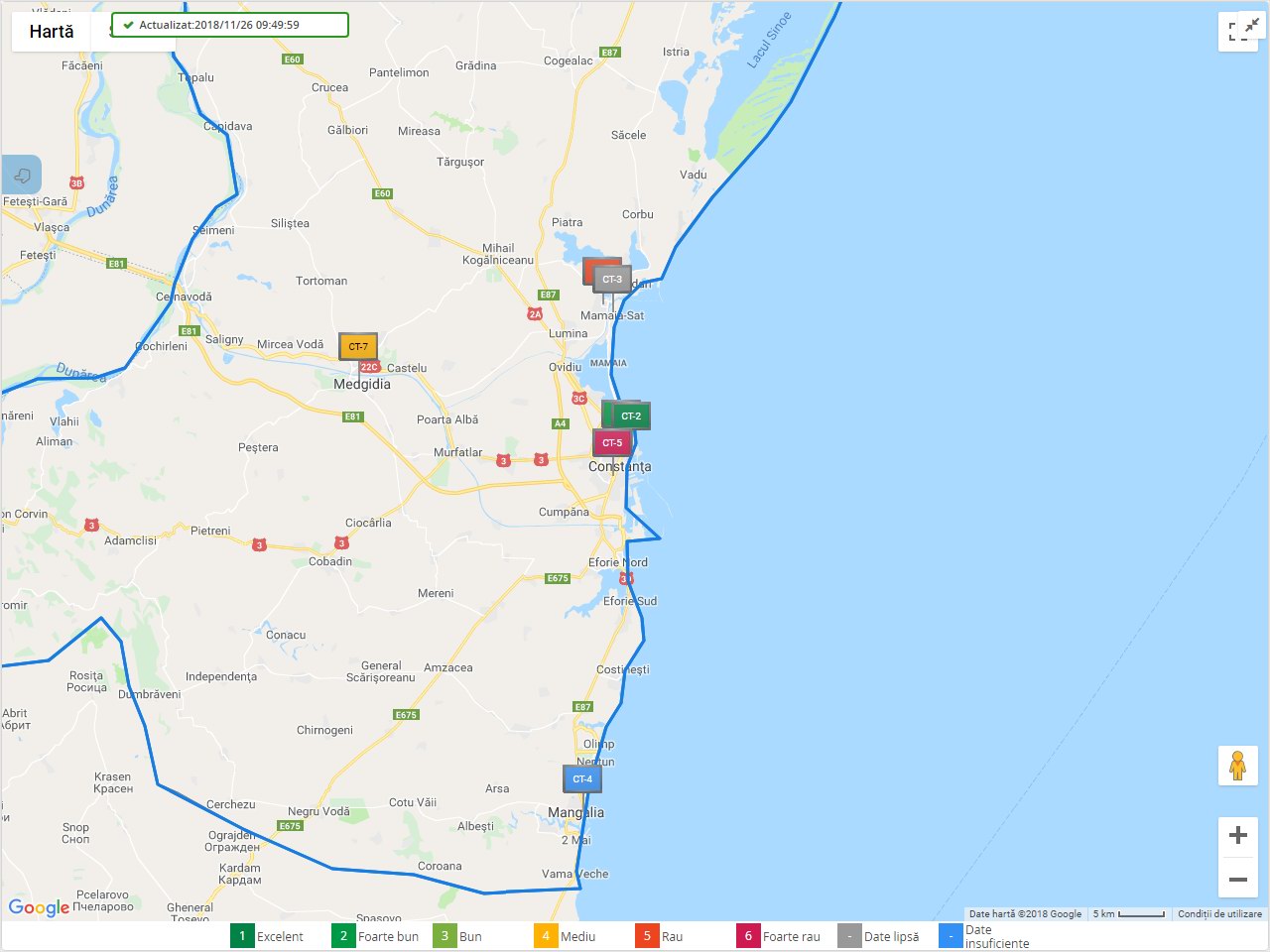Click the 3B road shield
Image resolution: width=1270 pixels, height=952 pixels.
[76, 183]
